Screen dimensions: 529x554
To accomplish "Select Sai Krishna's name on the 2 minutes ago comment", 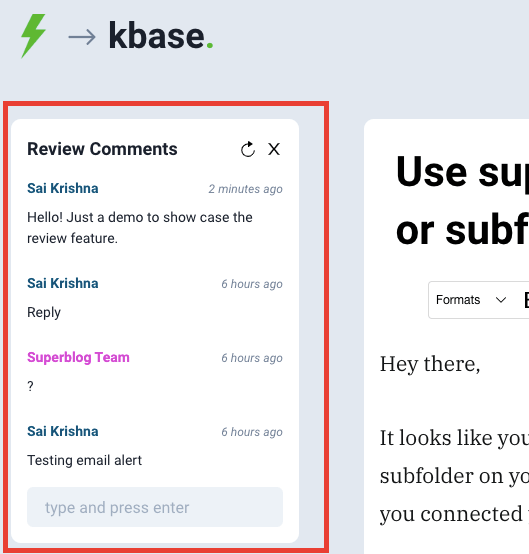I will tap(63, 188).
